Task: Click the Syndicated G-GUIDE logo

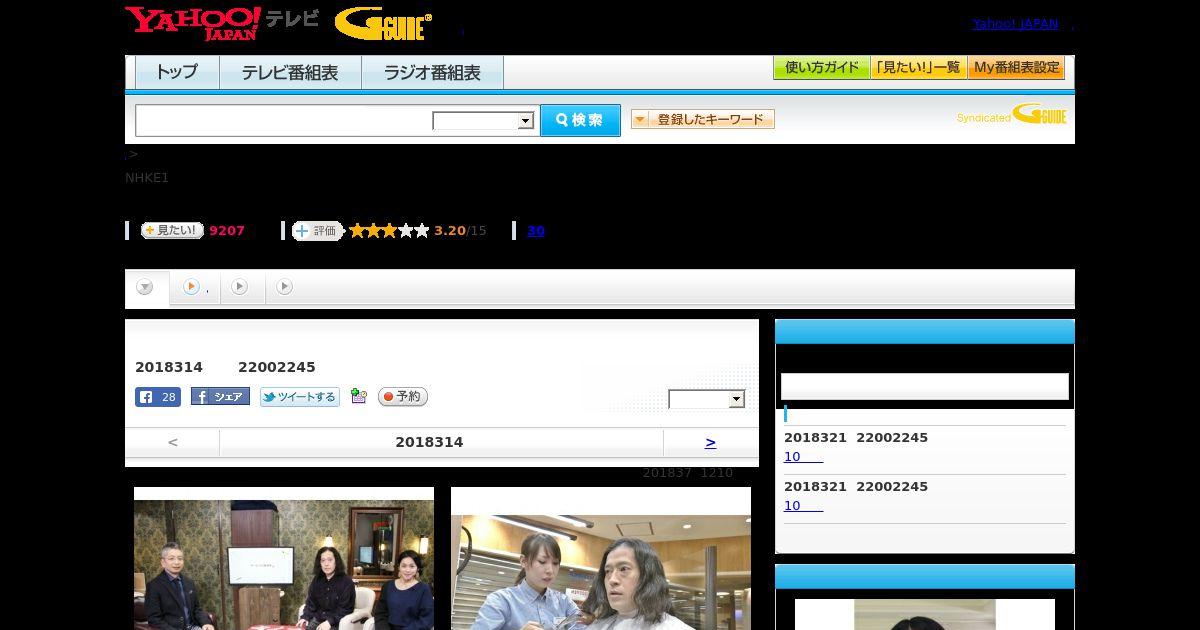Action: [x=1011, y=114]
